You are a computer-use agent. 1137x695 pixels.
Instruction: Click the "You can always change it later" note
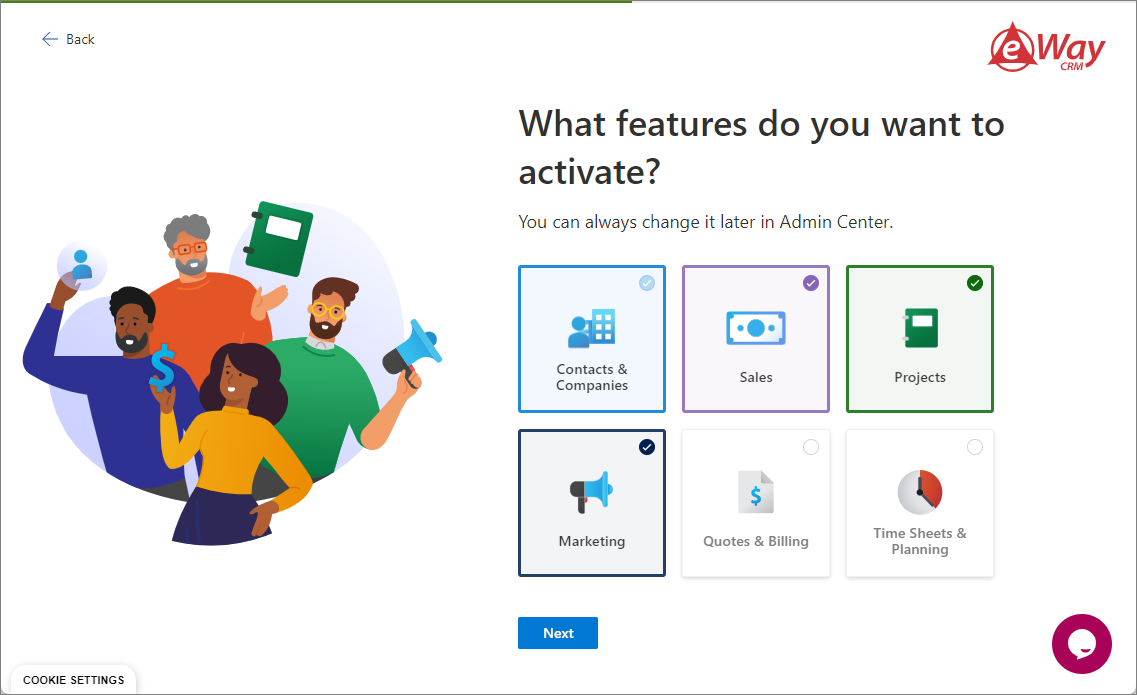click(x=706, y=222)
